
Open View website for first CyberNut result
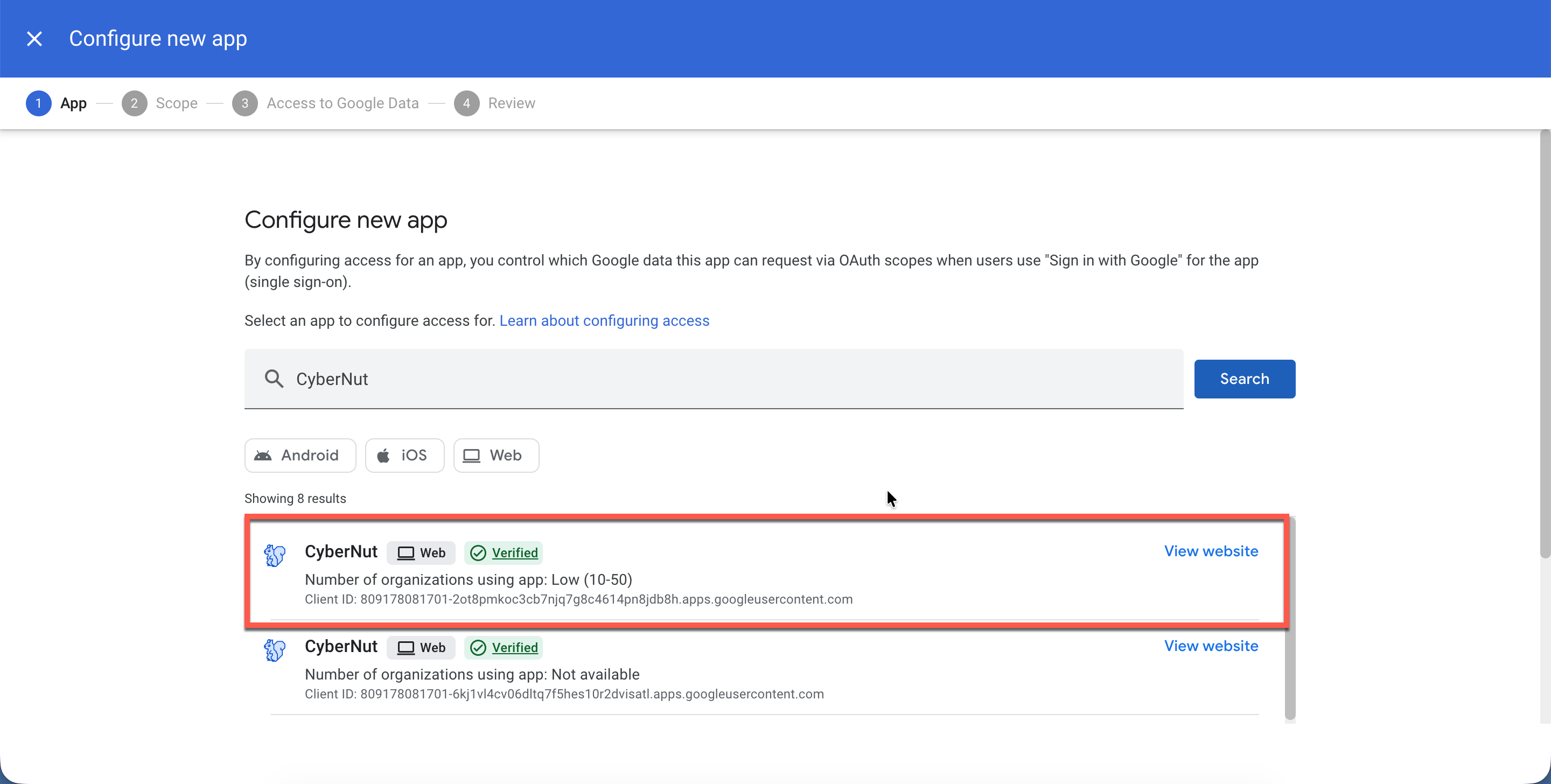tap(1211, 551)
